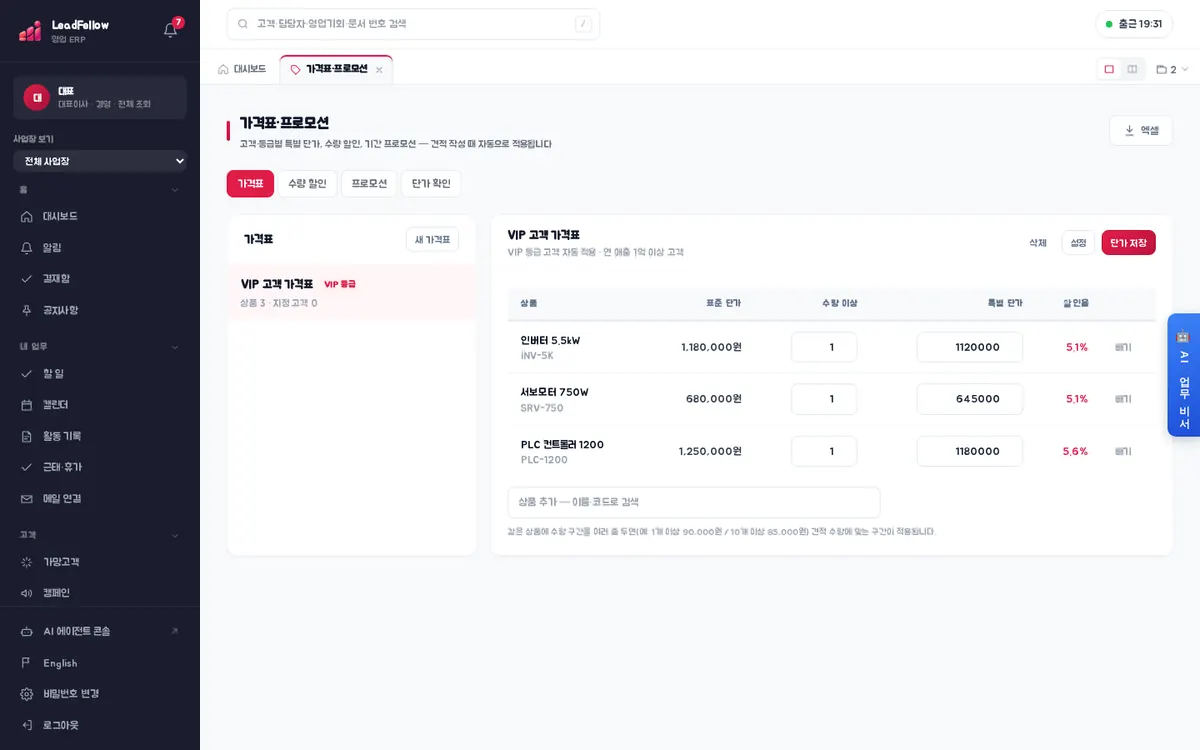Remove the 인버터 5.5kW row via 빼기
The height and width of the screenshot is (750, 1200).
coord(1123,347)
